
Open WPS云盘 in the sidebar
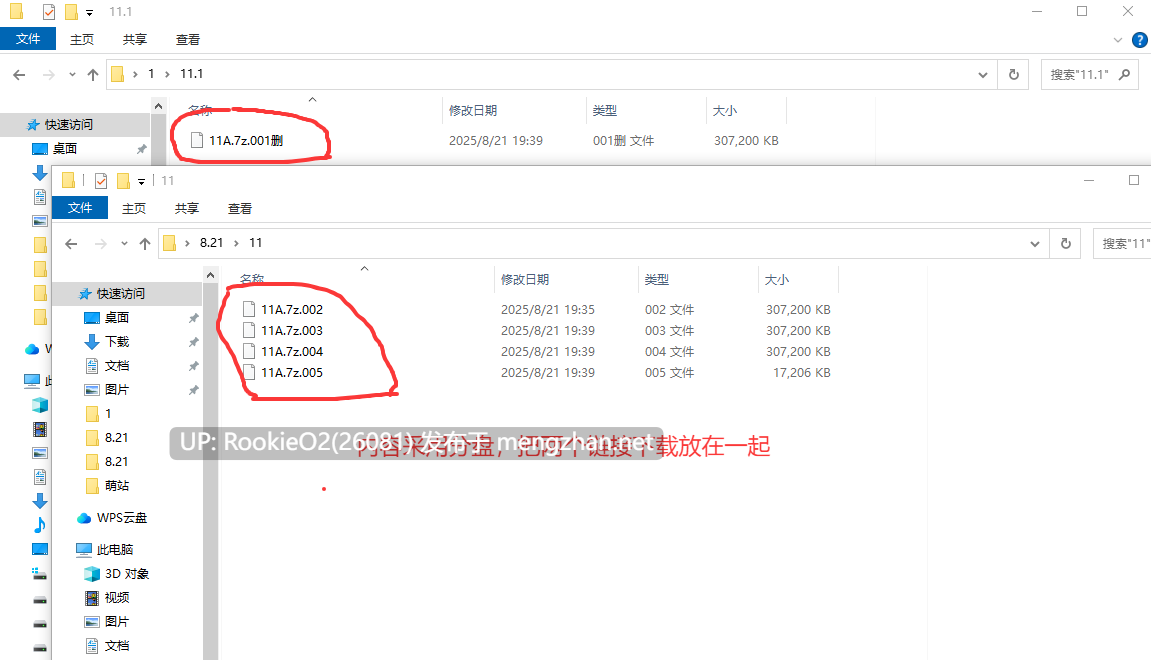pos(122,518)
